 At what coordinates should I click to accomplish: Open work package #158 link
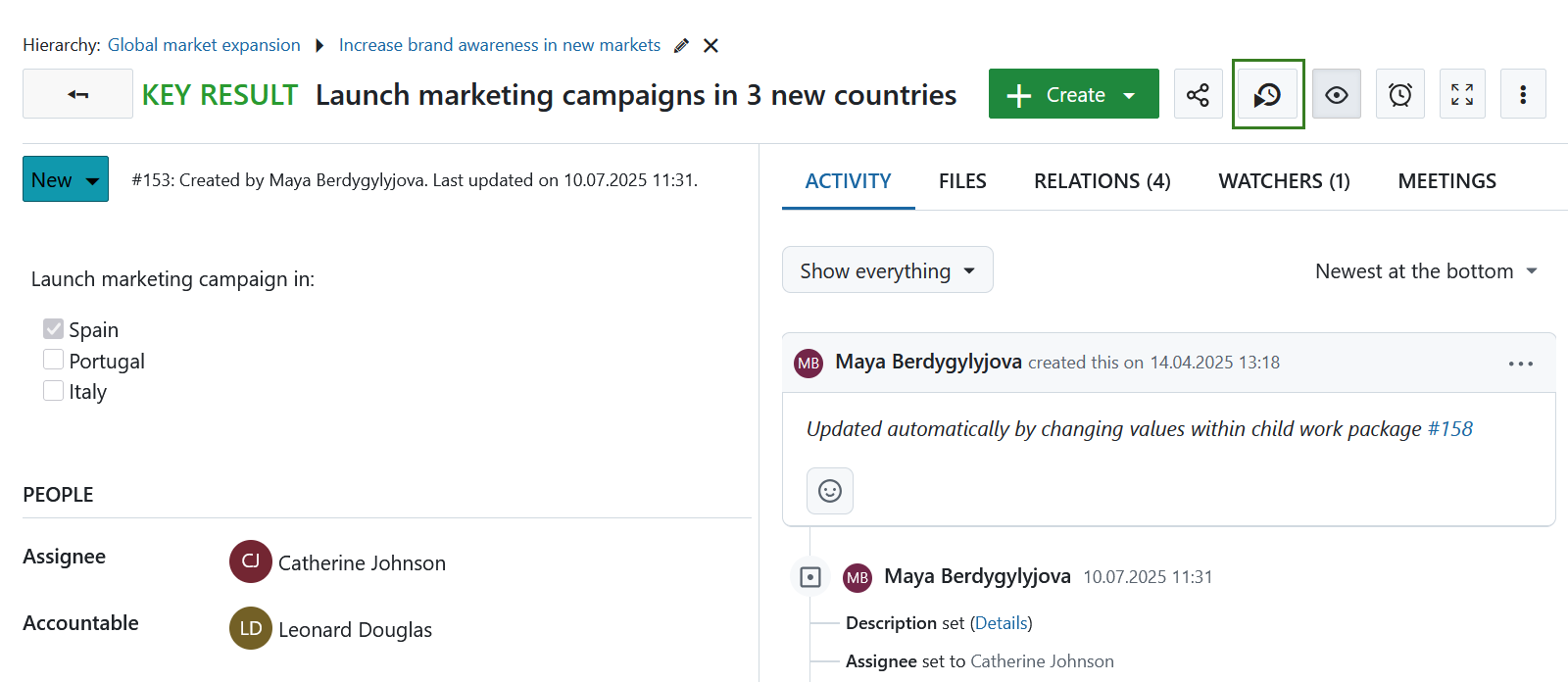pos(1449,429)
